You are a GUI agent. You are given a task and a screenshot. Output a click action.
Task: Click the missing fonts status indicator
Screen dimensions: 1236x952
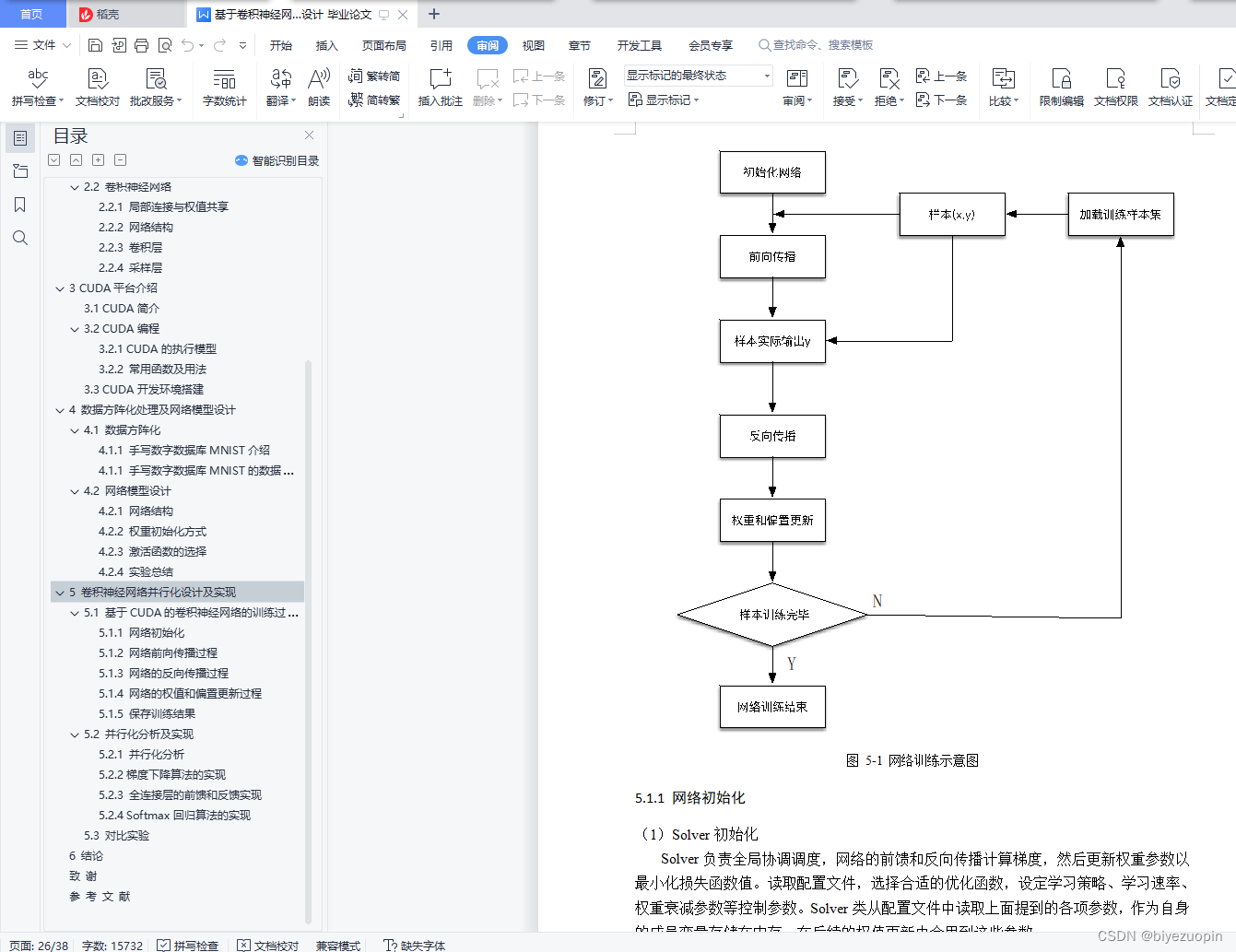414,946
